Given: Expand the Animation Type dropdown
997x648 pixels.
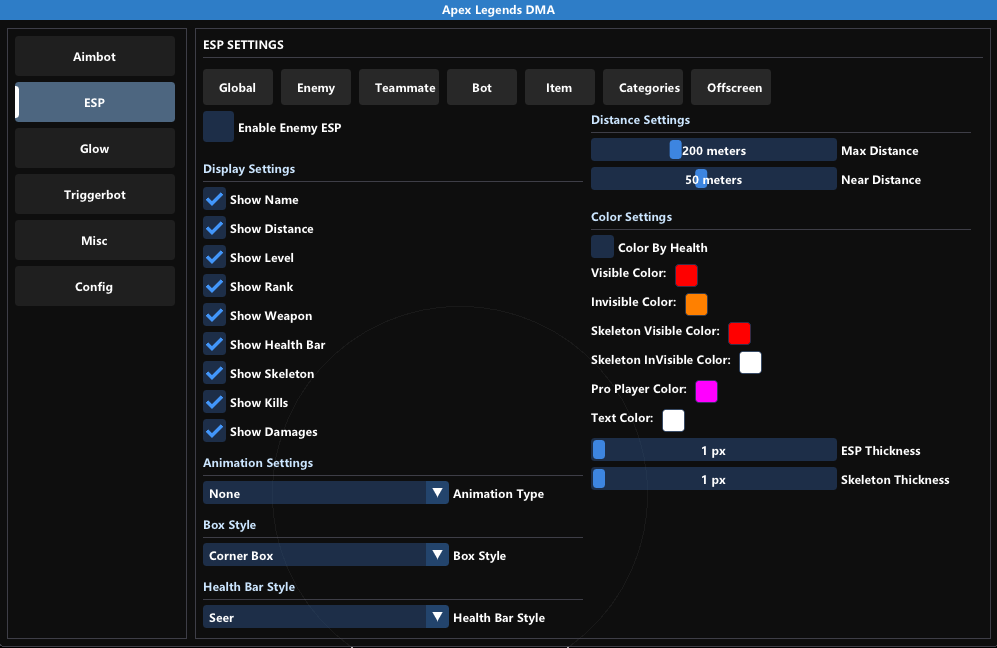Looking at the screenshot, I should point(327,493).
